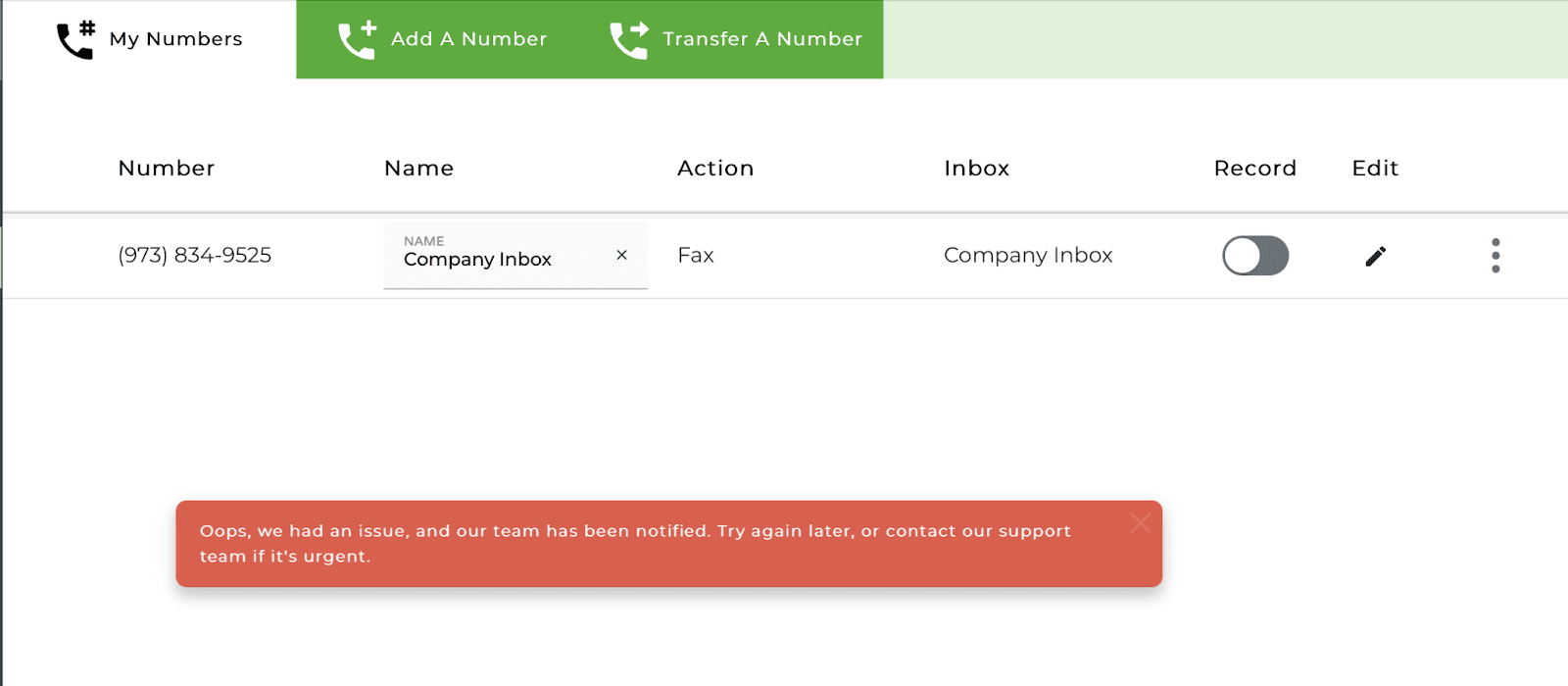
Task: Switch to the My Numbers tab
Action: pos(149,39)
